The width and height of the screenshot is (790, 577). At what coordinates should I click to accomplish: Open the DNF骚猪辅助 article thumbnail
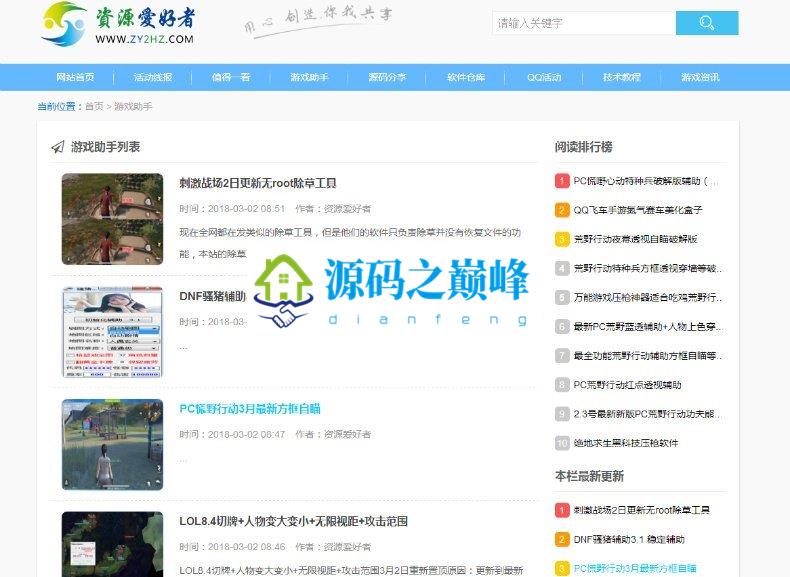[112, 332]
